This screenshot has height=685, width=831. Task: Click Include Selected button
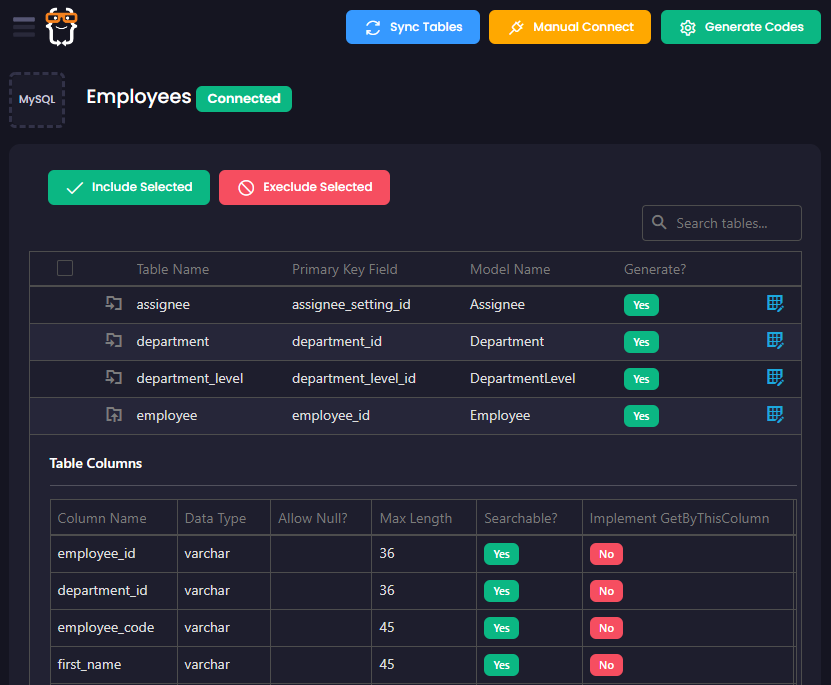[129, 187]
